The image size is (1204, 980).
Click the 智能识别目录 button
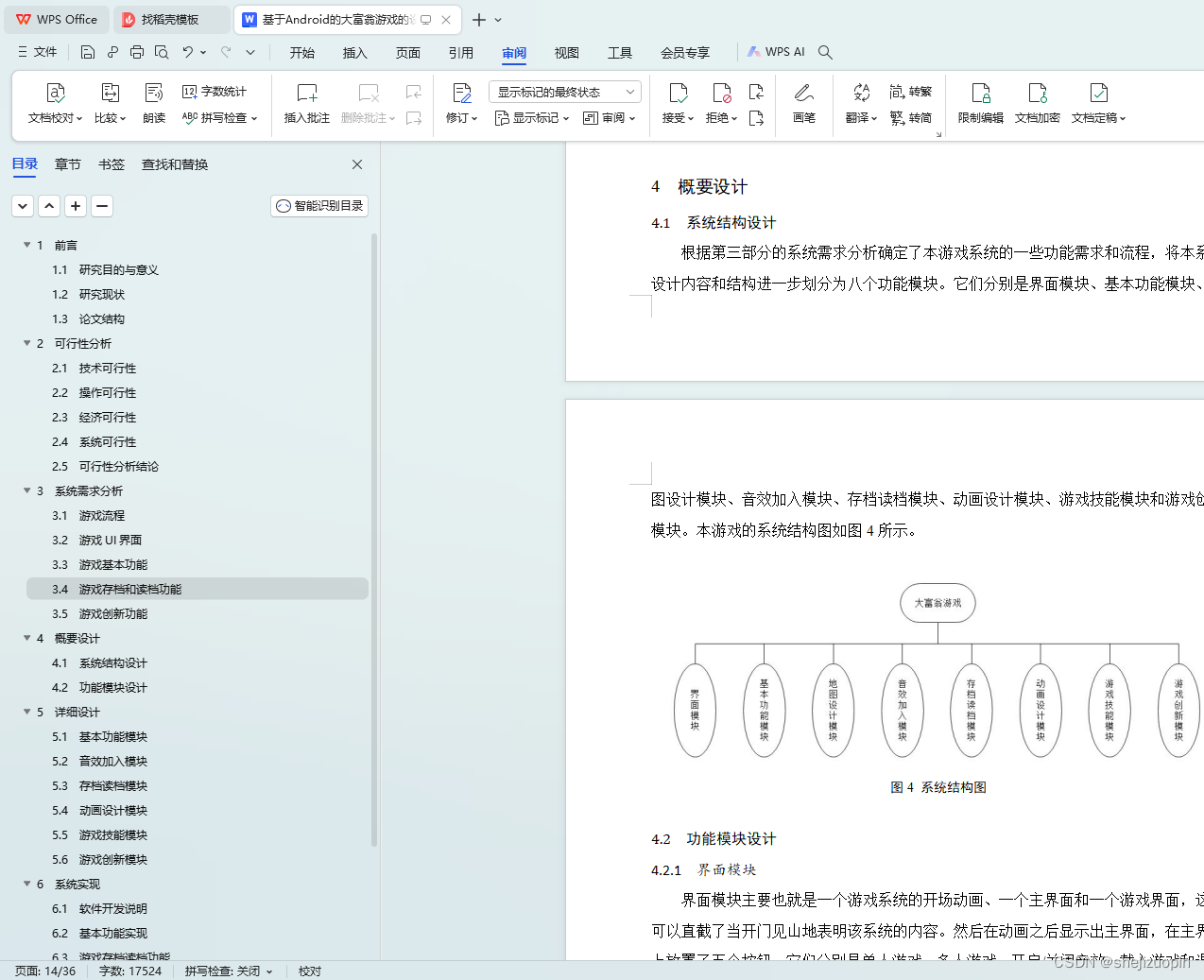tap(319, 206)
